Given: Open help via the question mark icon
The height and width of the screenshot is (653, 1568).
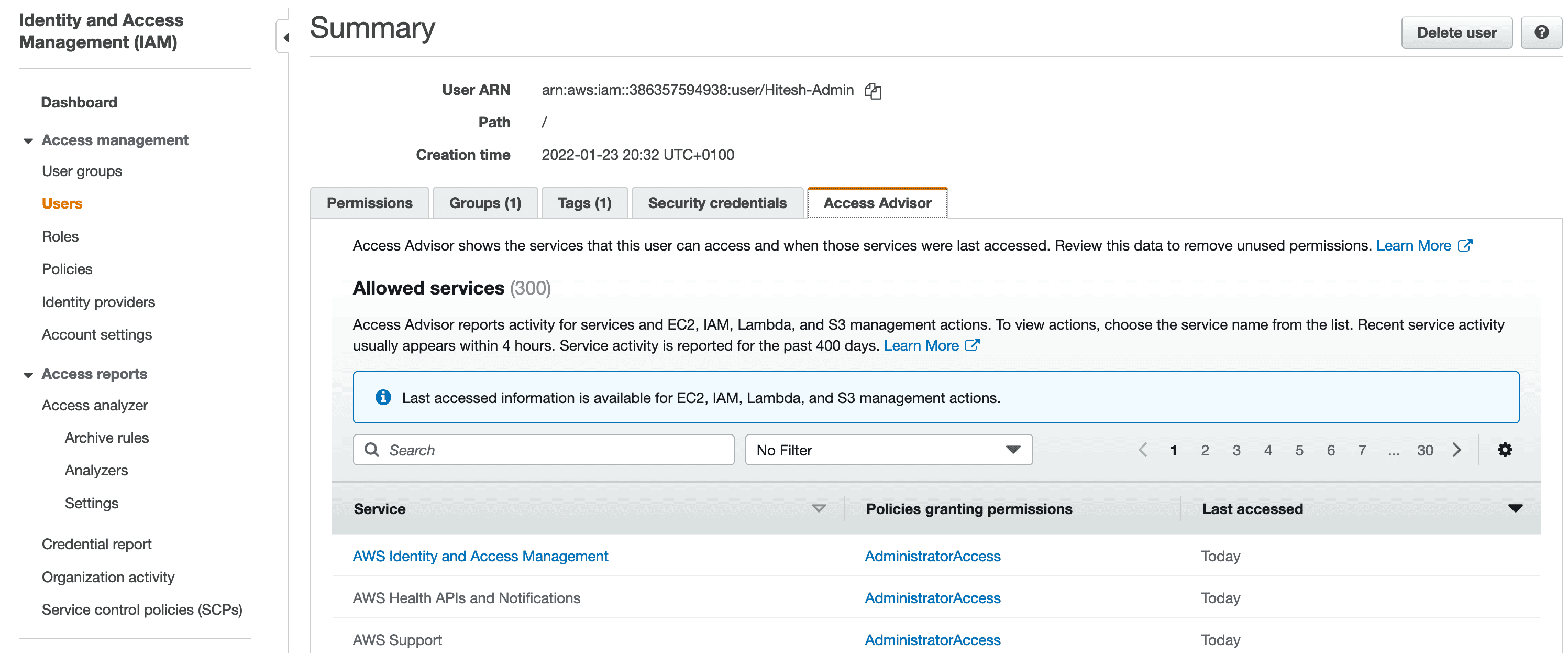Looking at the screenshot, I should [x=1541, y=32].
